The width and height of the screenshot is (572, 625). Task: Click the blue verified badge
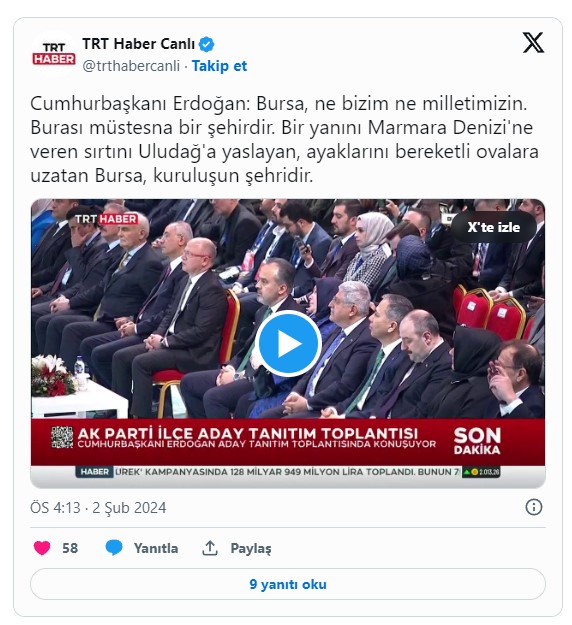(206, 44)
